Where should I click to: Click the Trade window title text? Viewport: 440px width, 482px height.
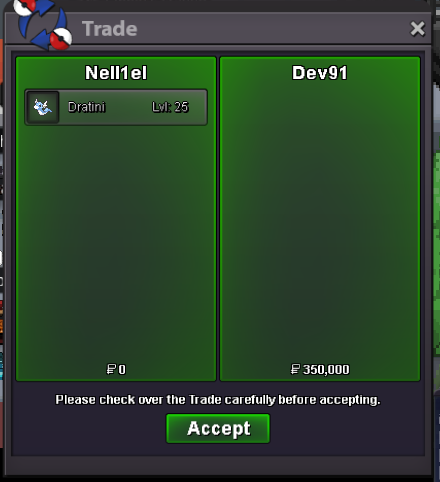coord(110,29)
